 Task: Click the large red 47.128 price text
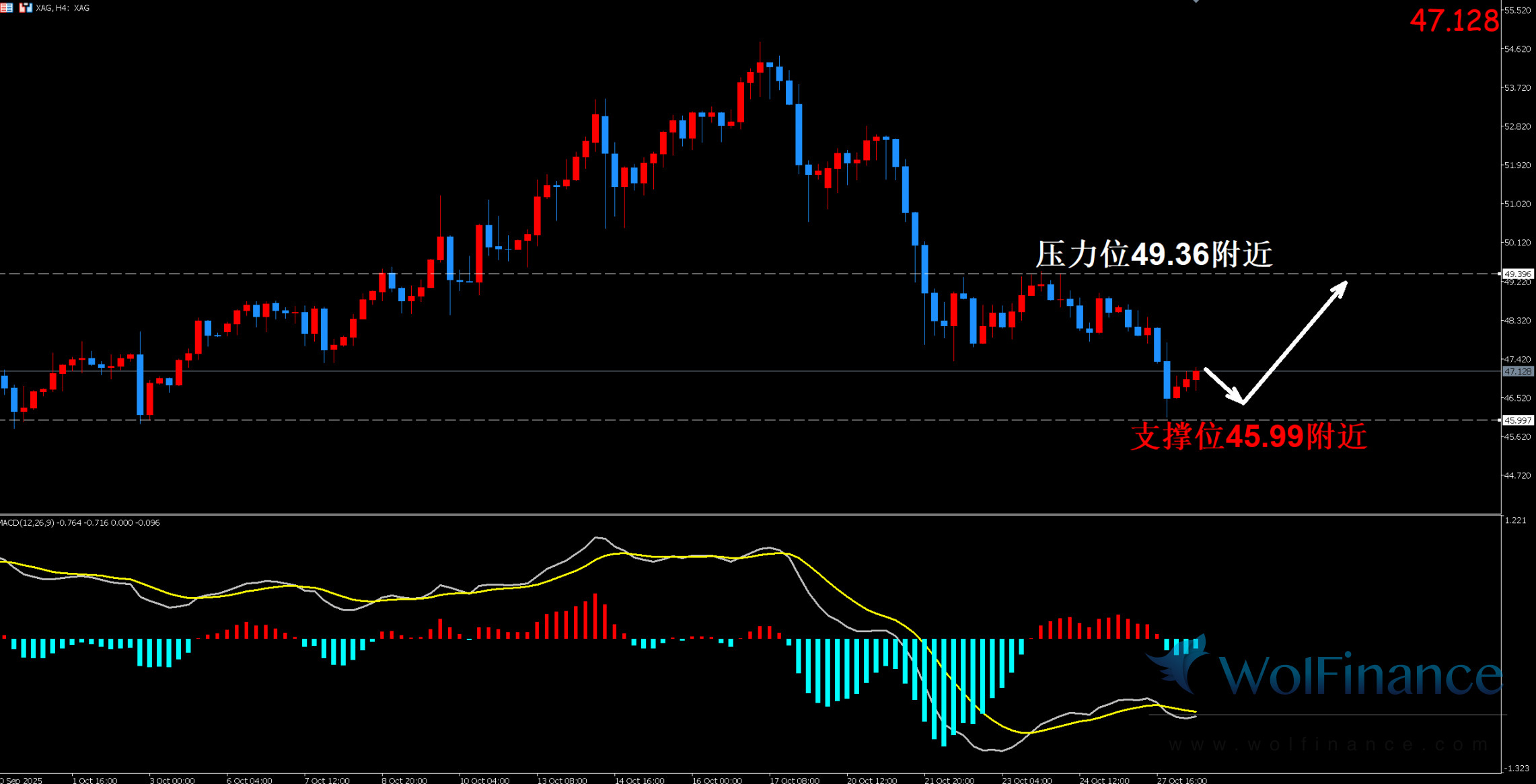1454,21
